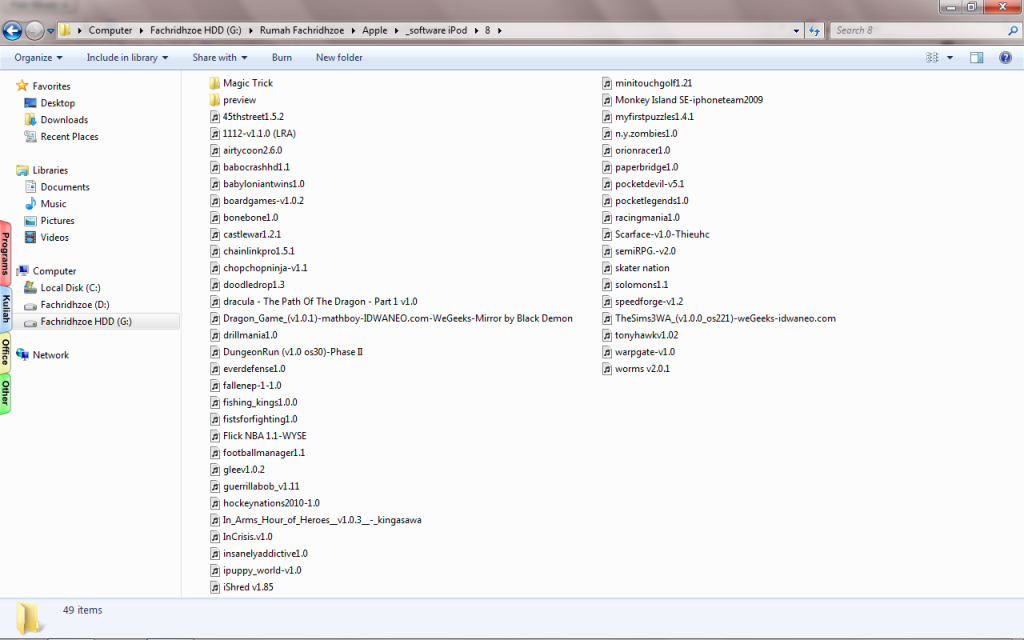Click the Change your view icon
Image resolution: width=1024 pixels, height=640 pixels.
click(x=932, y=57)
